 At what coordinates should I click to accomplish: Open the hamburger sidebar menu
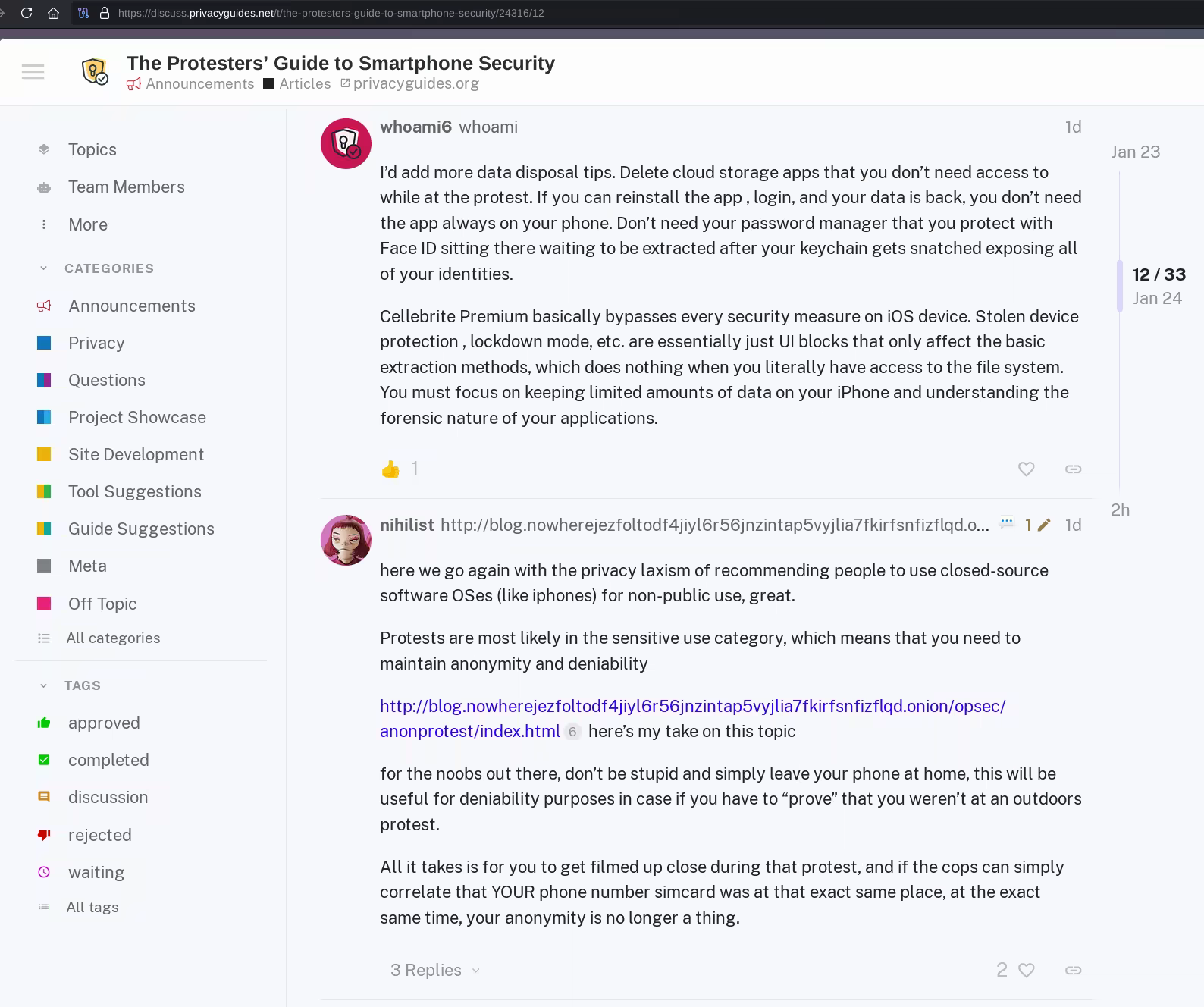[x=33, y=72]
